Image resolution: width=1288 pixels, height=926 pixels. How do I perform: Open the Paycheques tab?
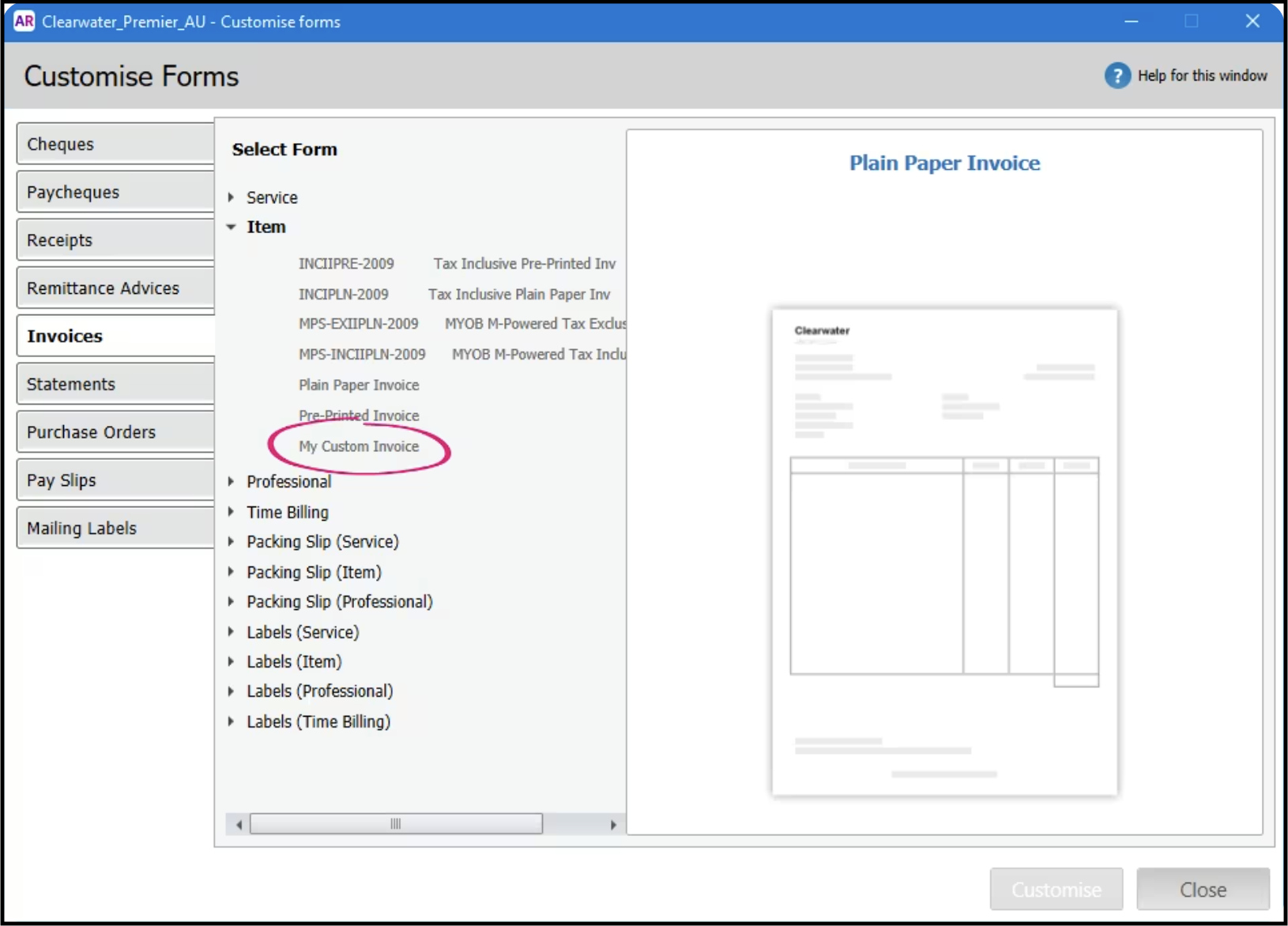coord(115,192)
